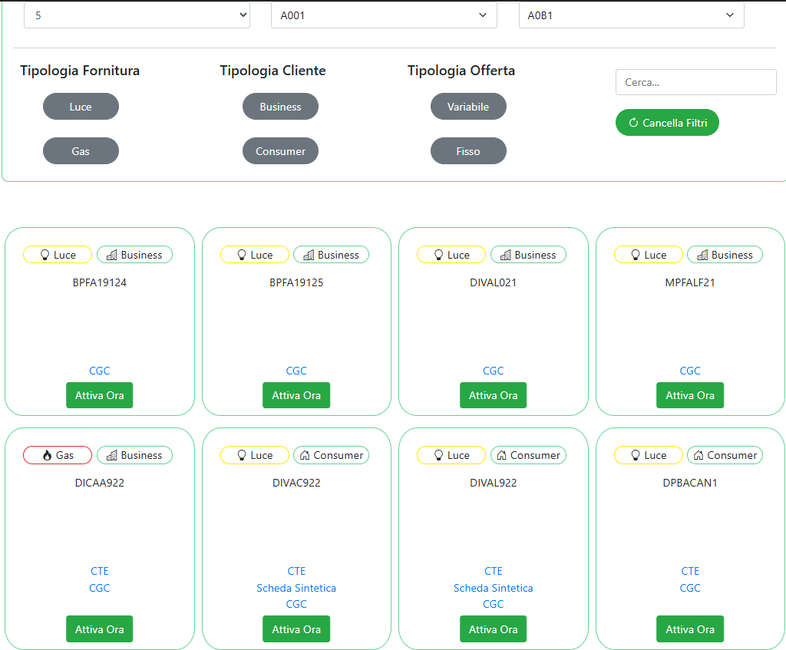The height and width of the screenshot is (650, 786).
Task: Activate the DPBACAN1 offer with Attiva Ora
Action: [690, 629]
